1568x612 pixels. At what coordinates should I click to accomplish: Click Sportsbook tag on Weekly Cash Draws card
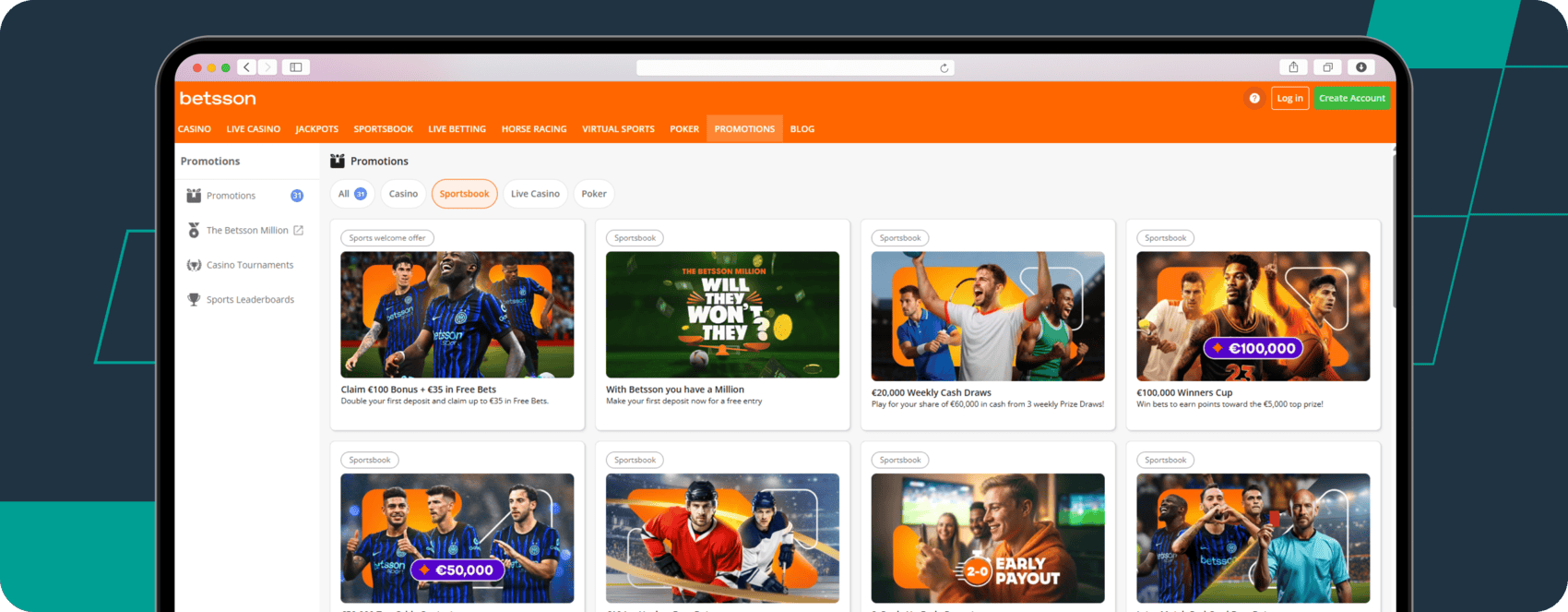[900, 238]
